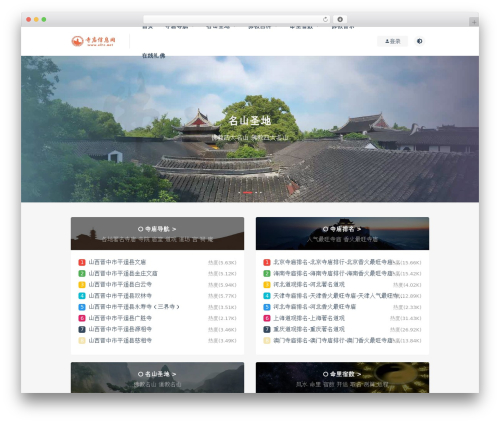Viewport: 500px width, 423px height.
Task: Click the 登录 login button
Action: (392, 41)
